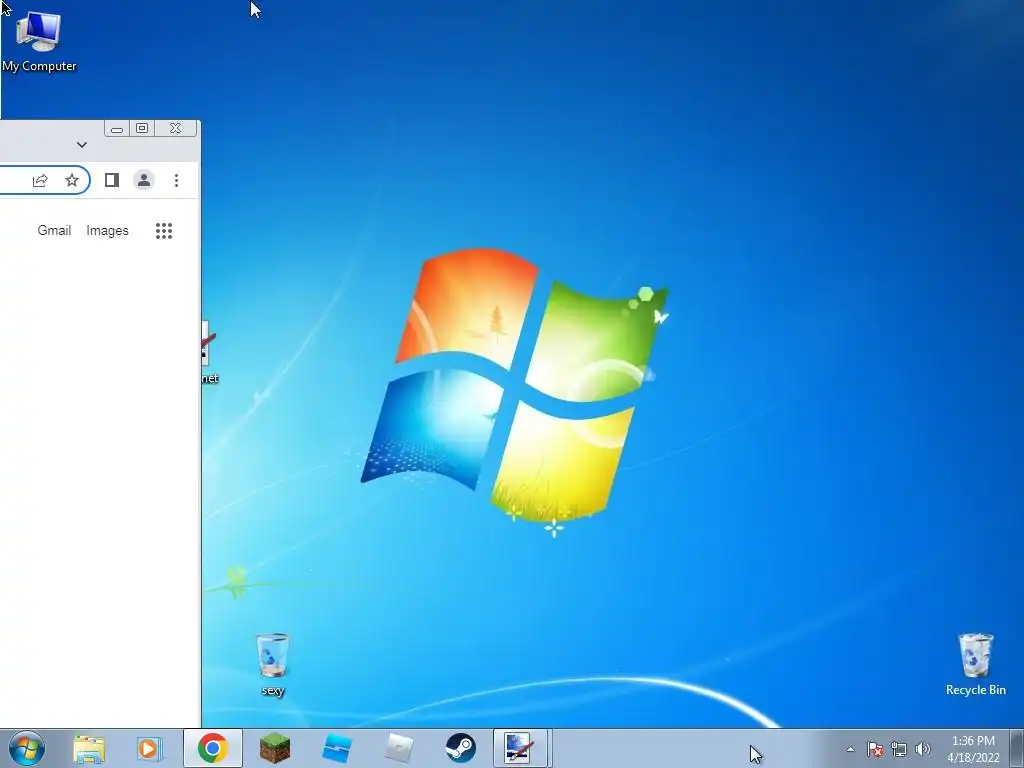1024x768 pixels.
Task: Open the Windows Start menu
Action: 27,748
